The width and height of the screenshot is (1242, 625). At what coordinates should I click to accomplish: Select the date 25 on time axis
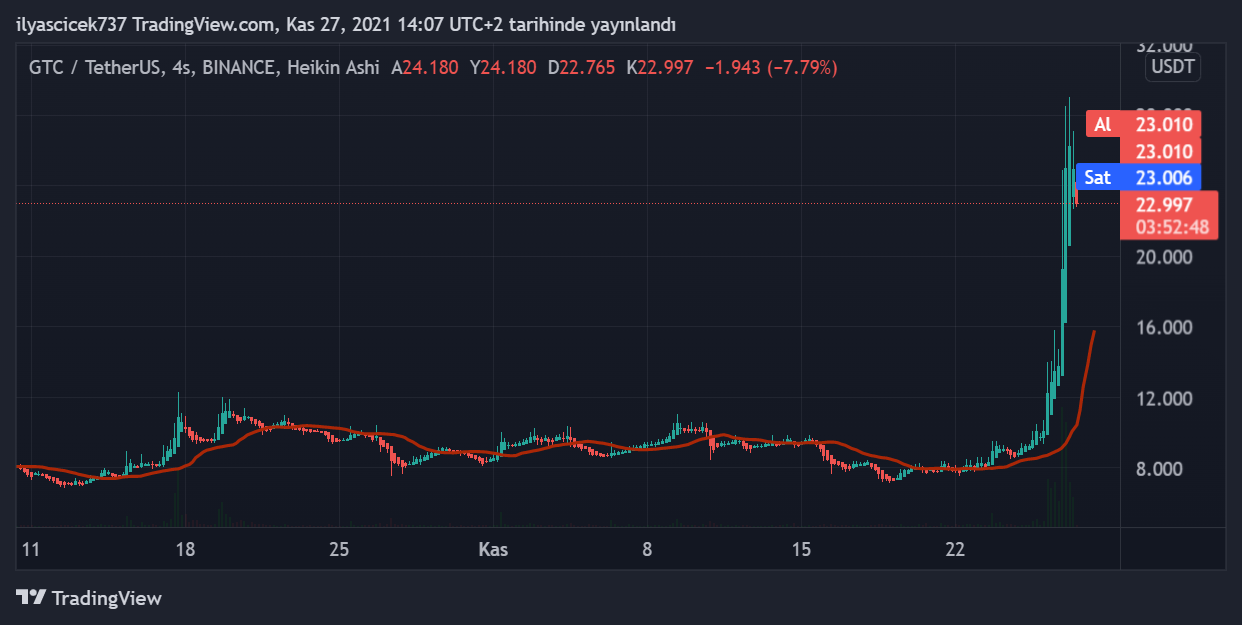(339, 550)
